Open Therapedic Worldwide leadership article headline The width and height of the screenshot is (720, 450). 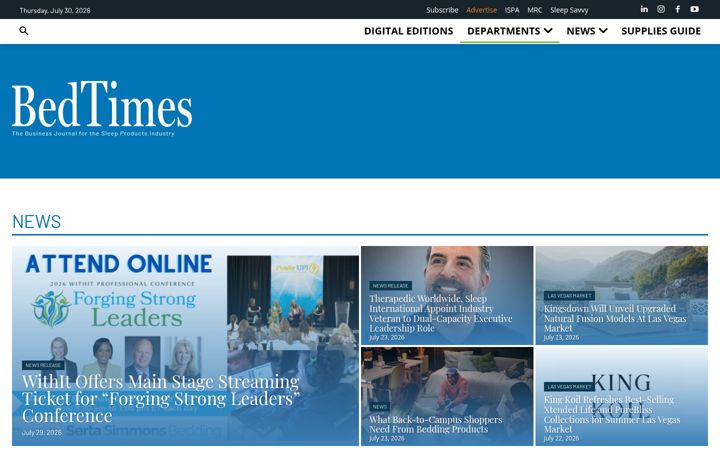click(x=441, y=313)
